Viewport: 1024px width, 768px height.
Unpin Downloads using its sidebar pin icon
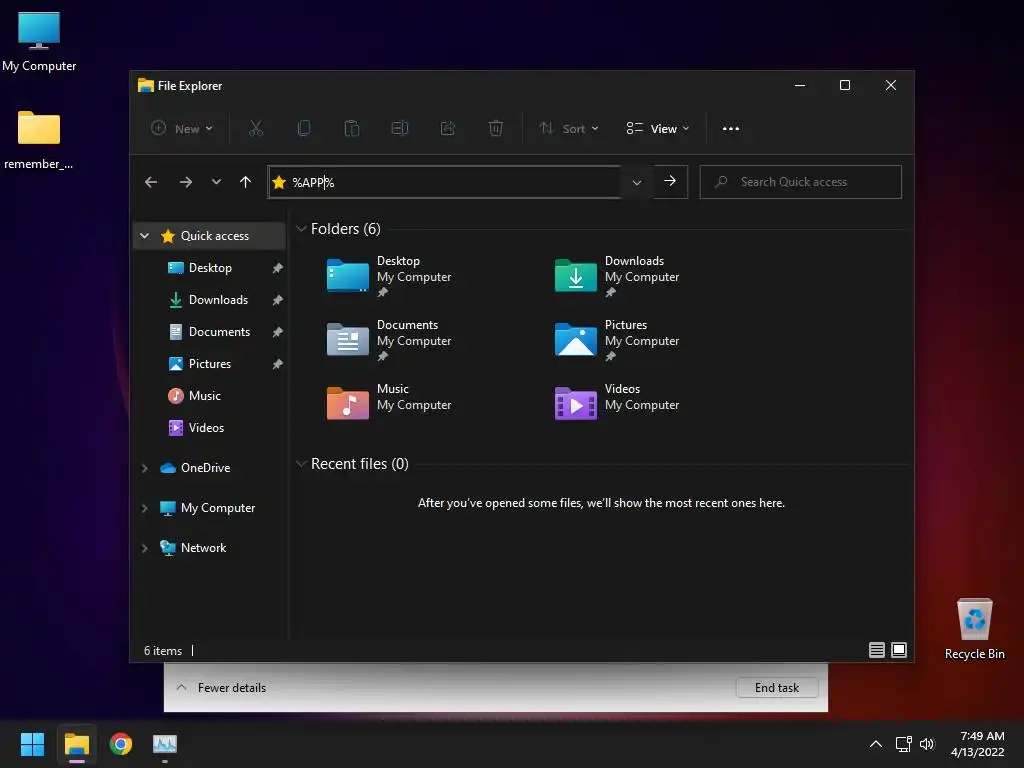pyautogui.click(x=278, y=300)
